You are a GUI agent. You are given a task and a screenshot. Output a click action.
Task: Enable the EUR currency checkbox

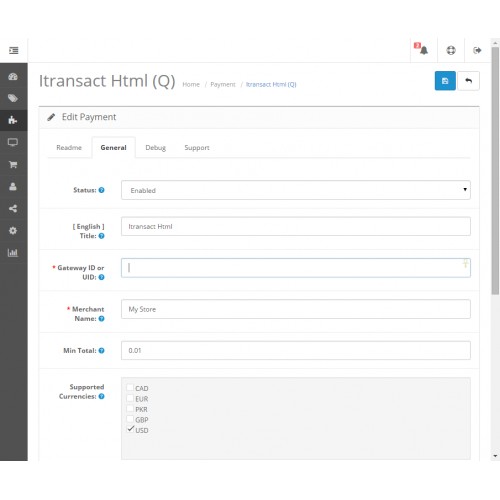(x=130, y=398)
